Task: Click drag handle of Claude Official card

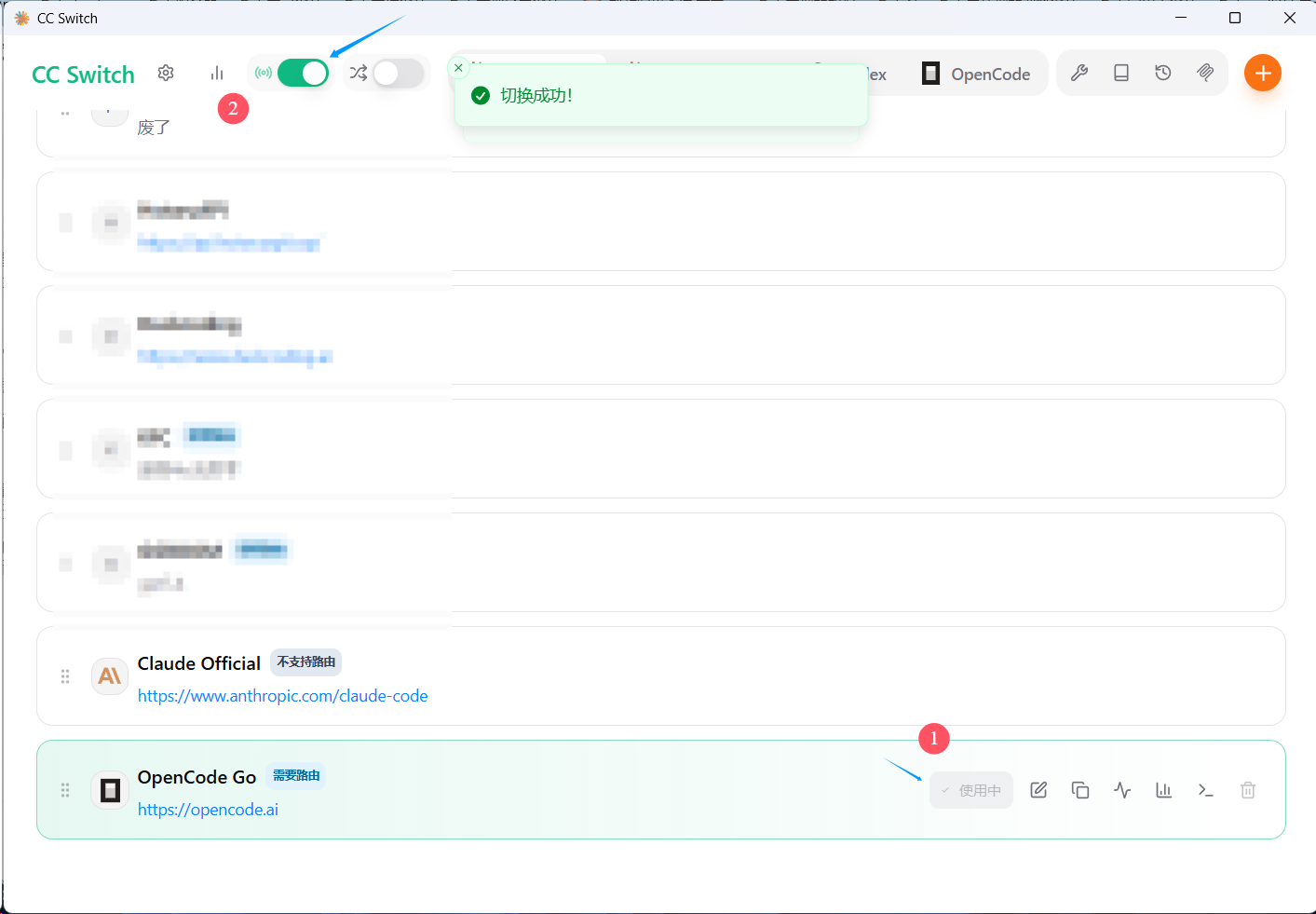Action: [x=65, y=676]
